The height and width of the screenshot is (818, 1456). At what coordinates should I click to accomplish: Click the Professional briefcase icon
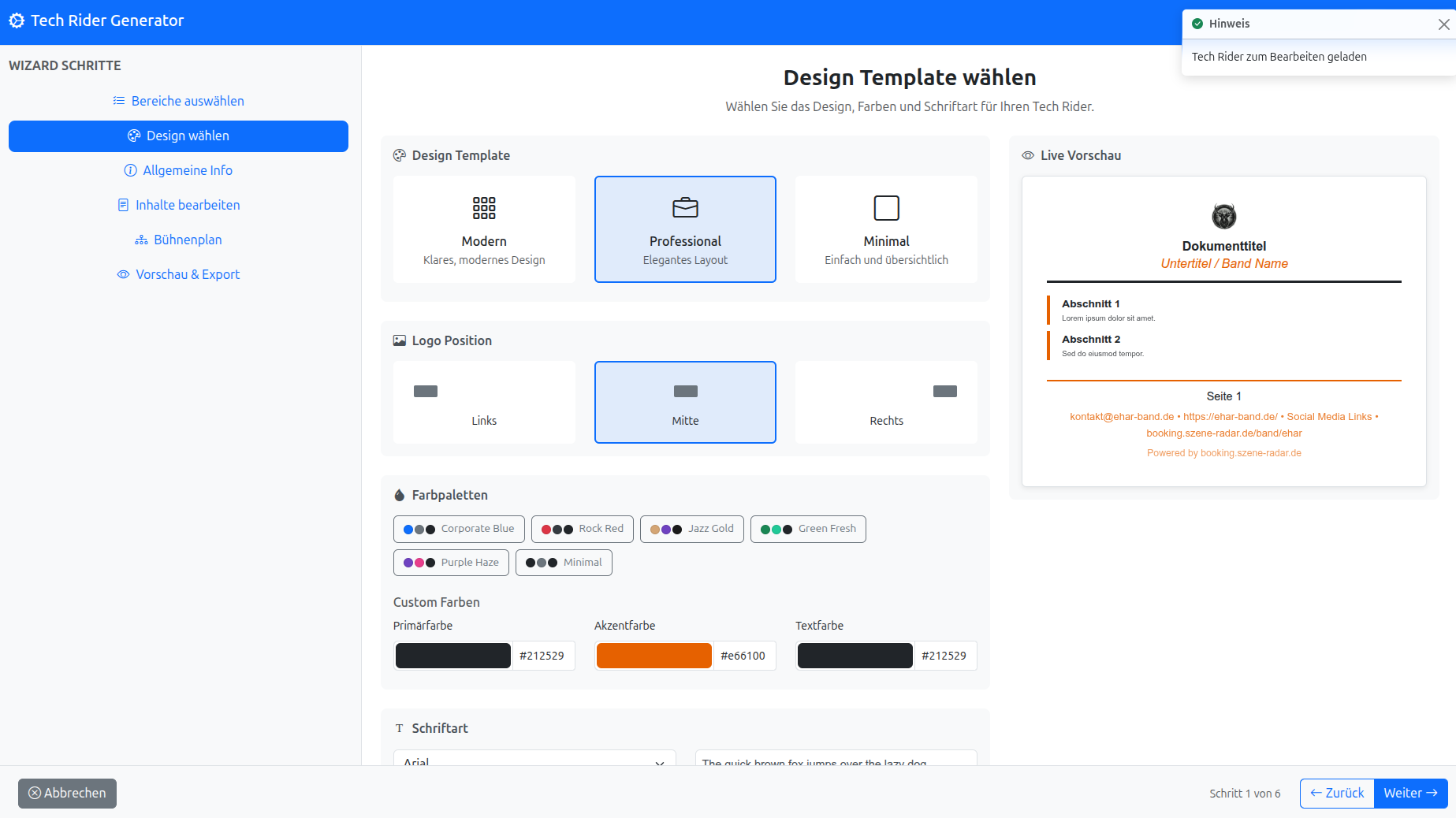point(685,208)
